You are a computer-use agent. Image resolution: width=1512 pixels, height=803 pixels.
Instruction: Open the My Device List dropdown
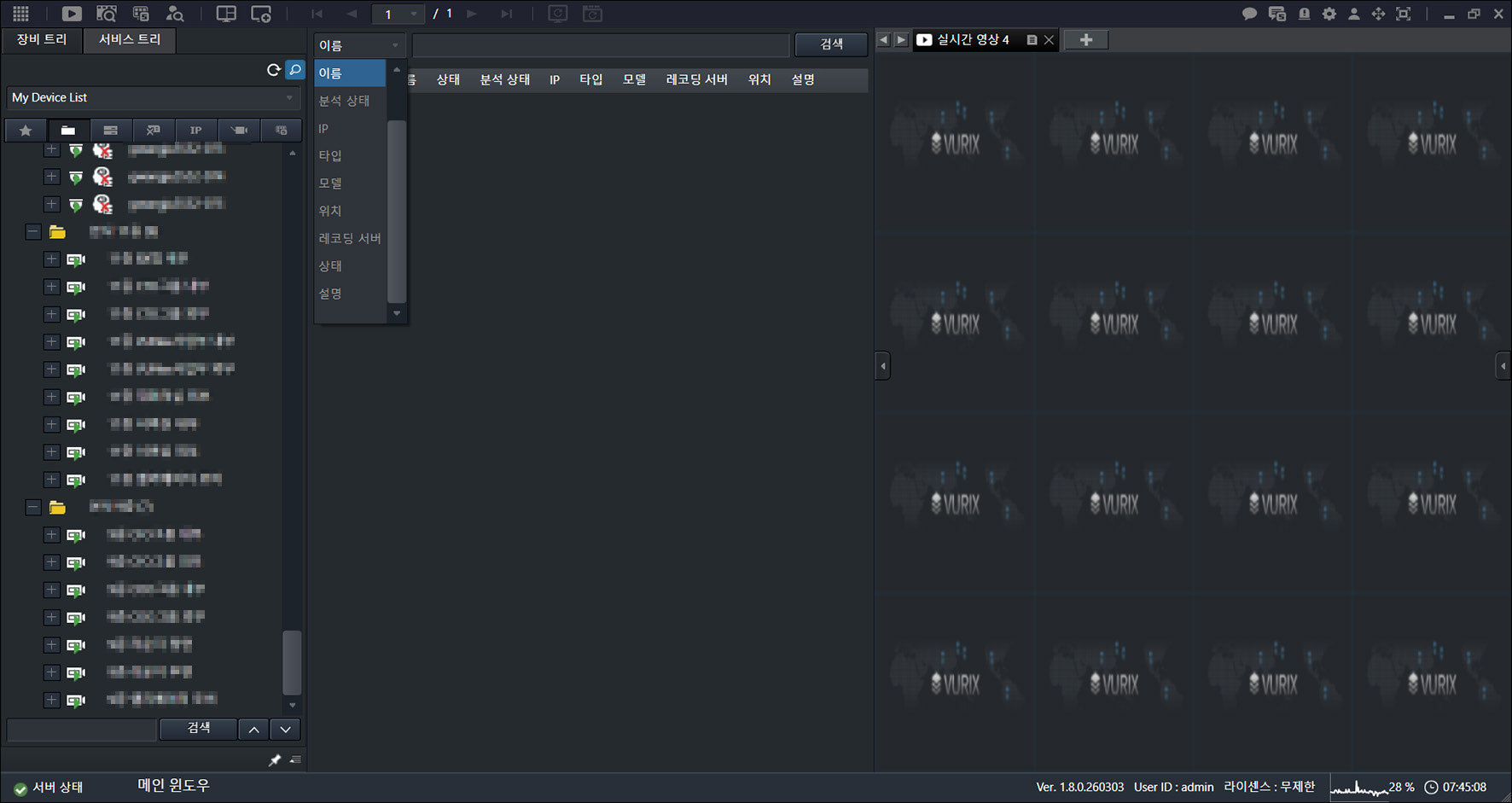pyautogui.click(x=154, y=98)
